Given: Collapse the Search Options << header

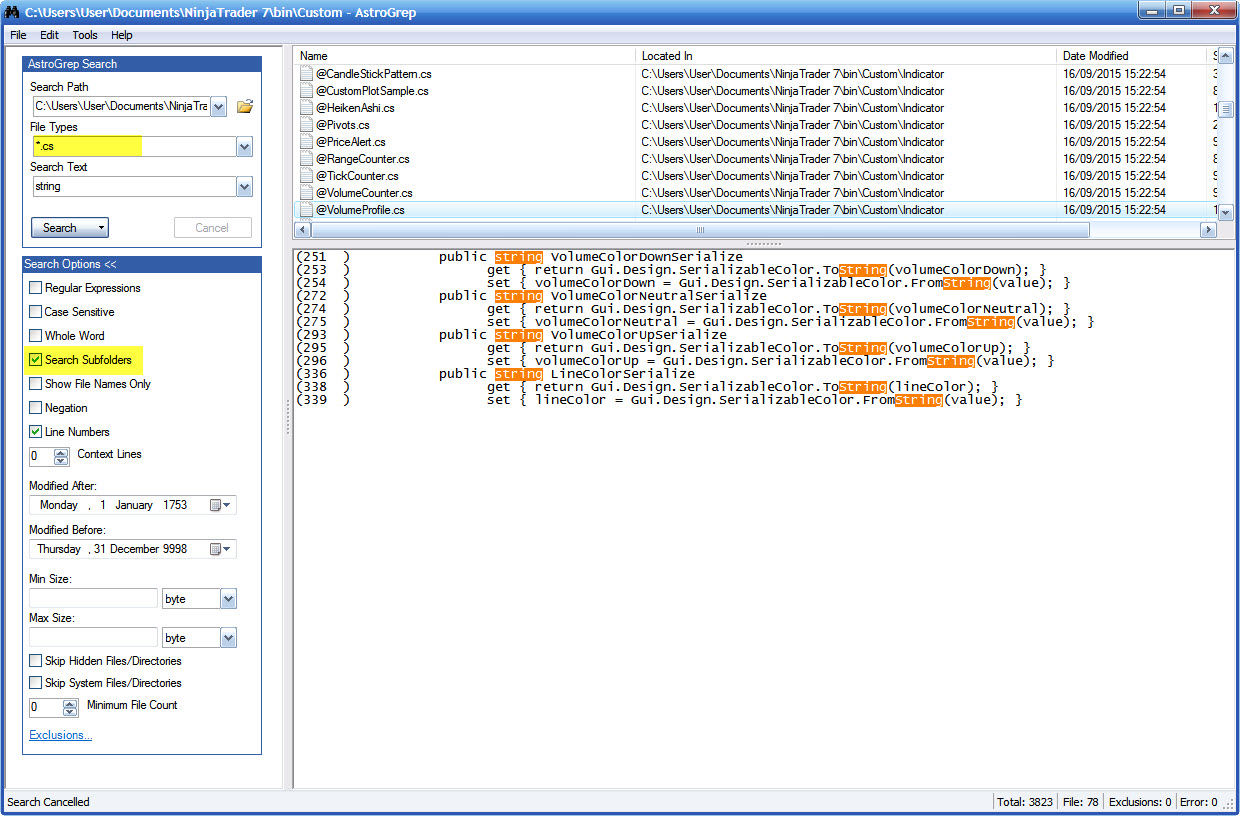Looking at the screenshot, I should pos(142,264).
